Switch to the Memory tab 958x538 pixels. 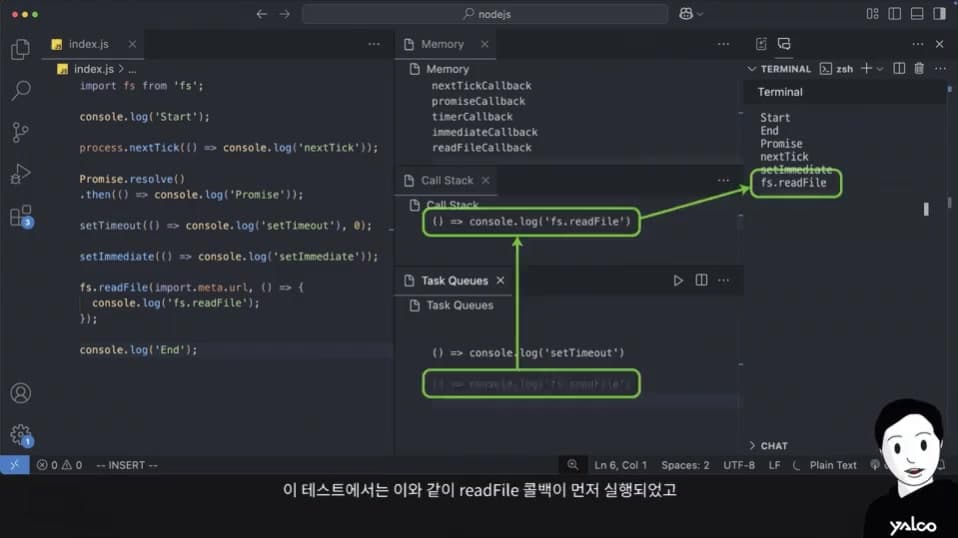point(442,44)
